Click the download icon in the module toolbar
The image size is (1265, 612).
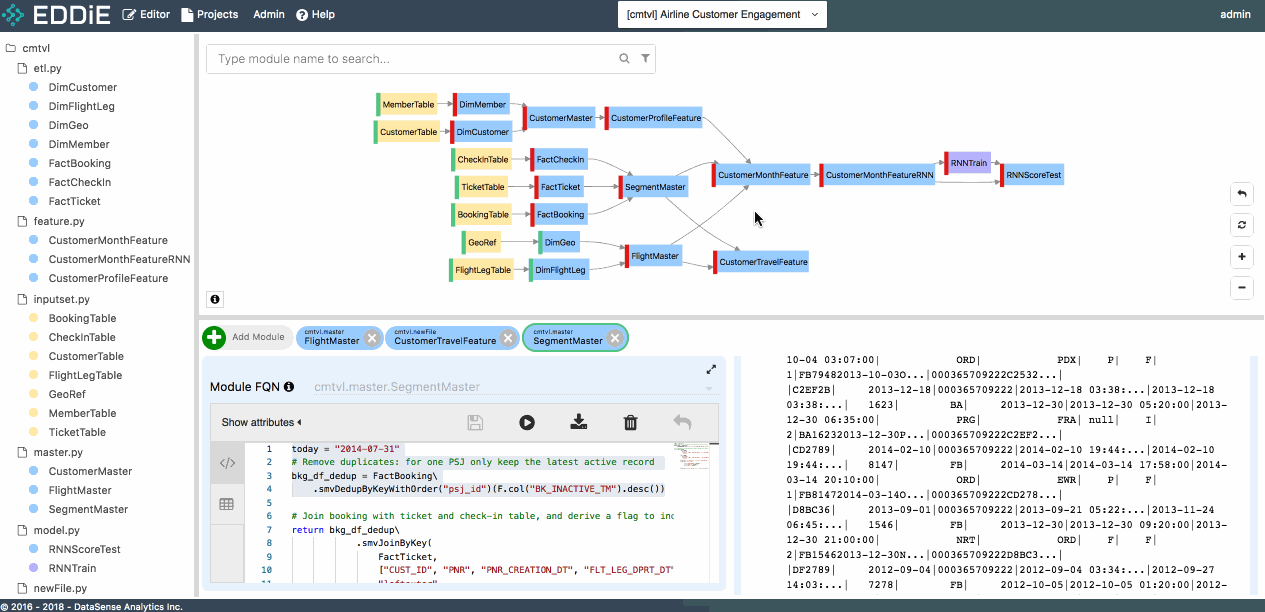[578, 422]
